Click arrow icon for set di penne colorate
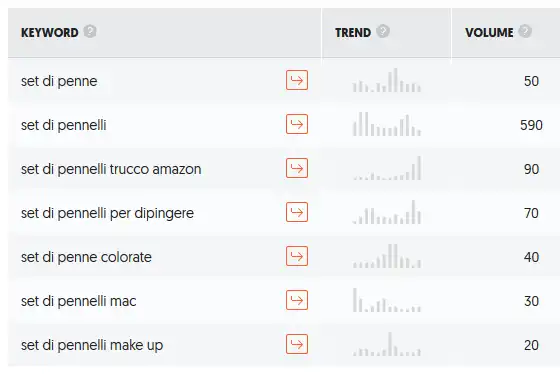The height and width of the screenshot is (378, 560). click(297, 256)
